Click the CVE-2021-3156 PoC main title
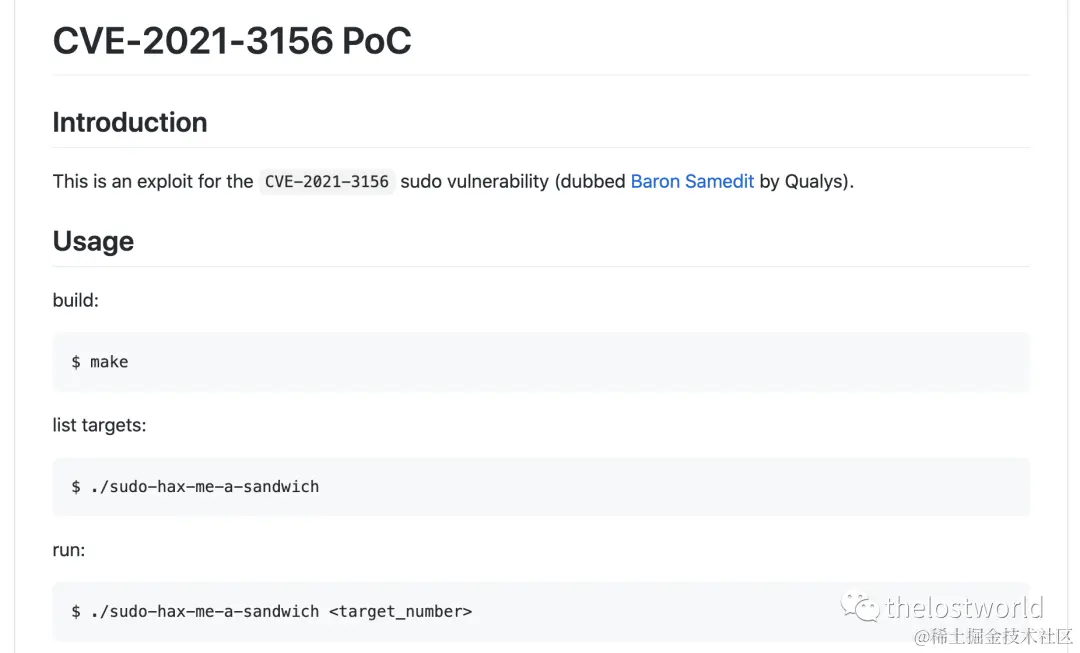Viewport: 1080px width, 653px height. (x=232, y=41)
